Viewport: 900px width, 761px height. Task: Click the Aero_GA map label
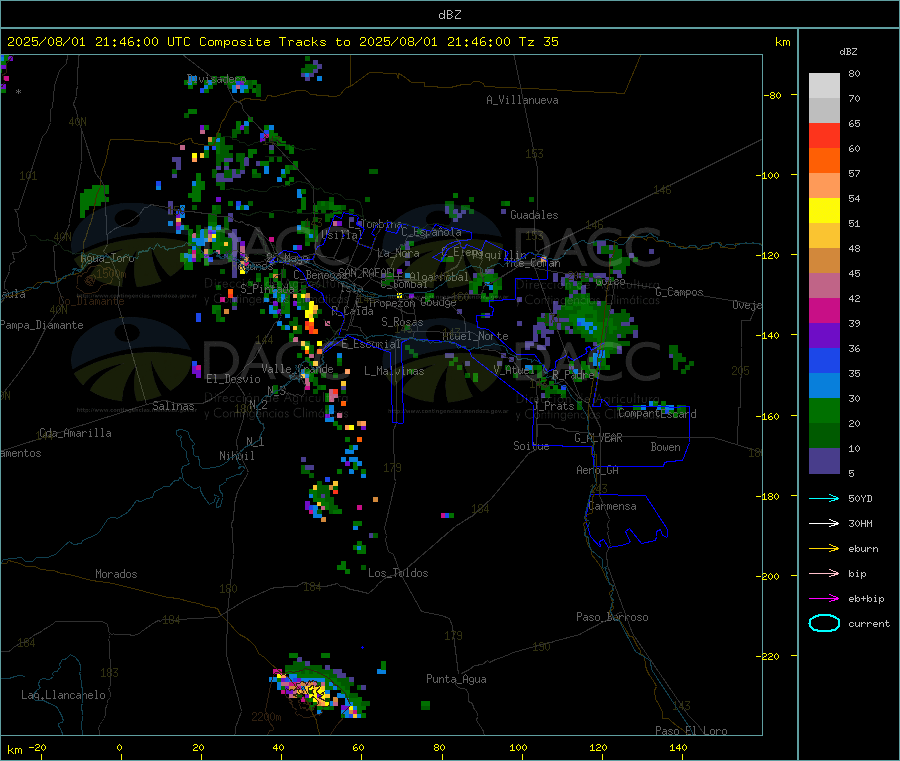tap(598, 470)
